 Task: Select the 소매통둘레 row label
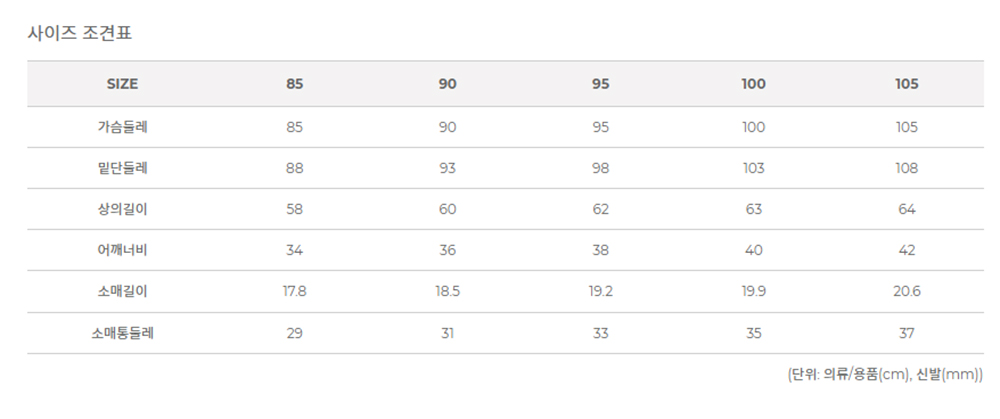[x=122, y=333]
